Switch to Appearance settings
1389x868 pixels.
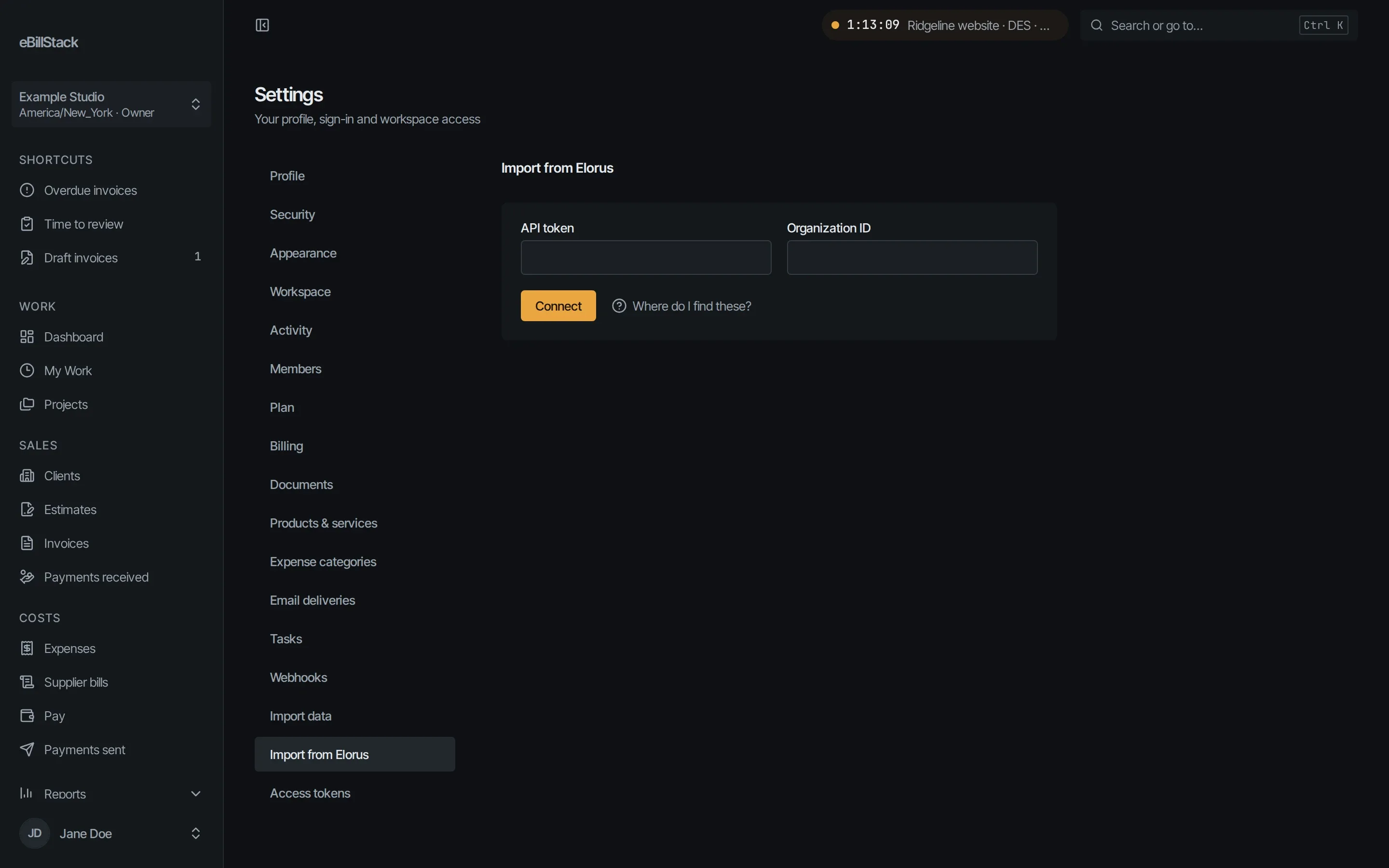coord(354,253)
